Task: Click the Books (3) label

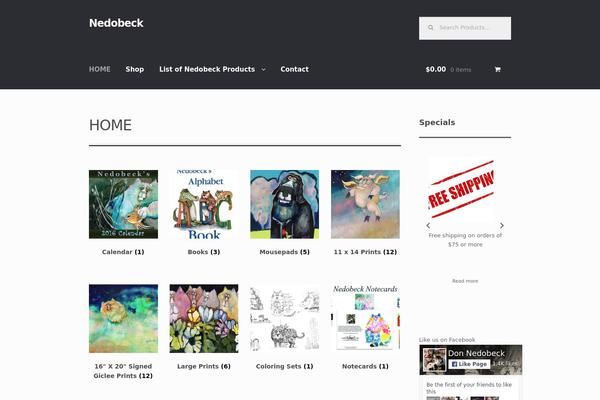Action: click(204, 252)
